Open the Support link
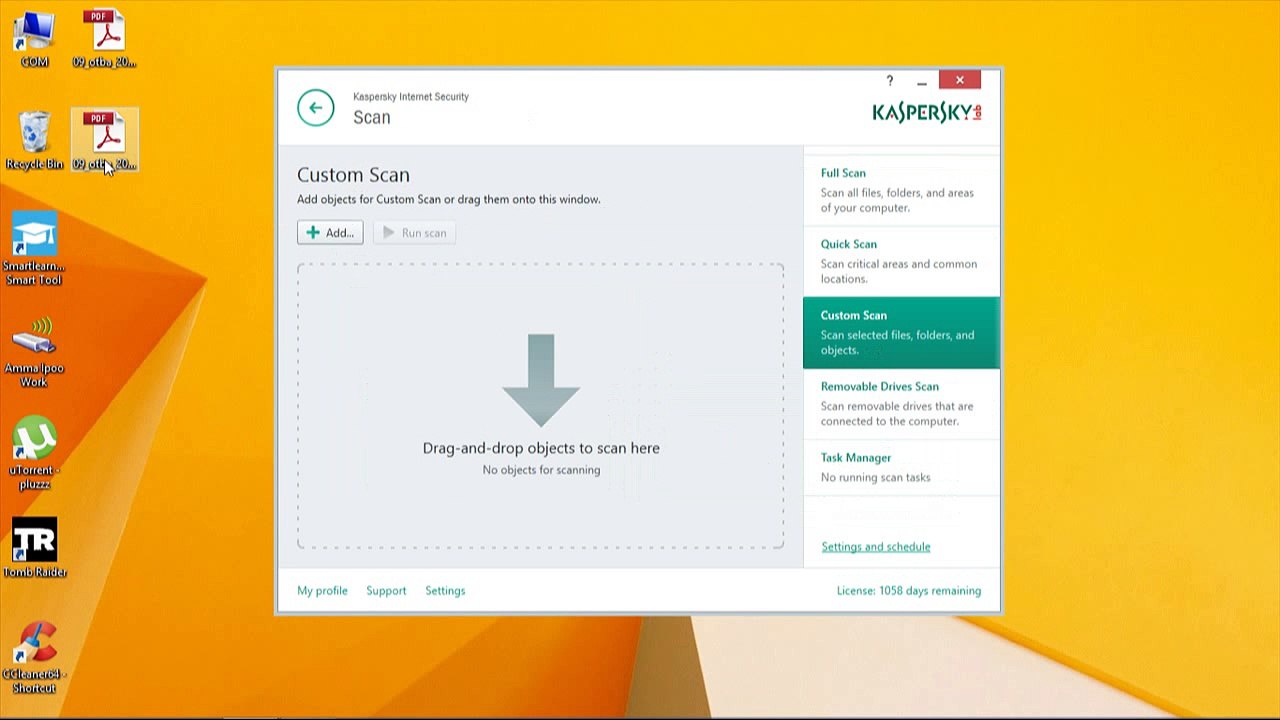 [386, 591]
